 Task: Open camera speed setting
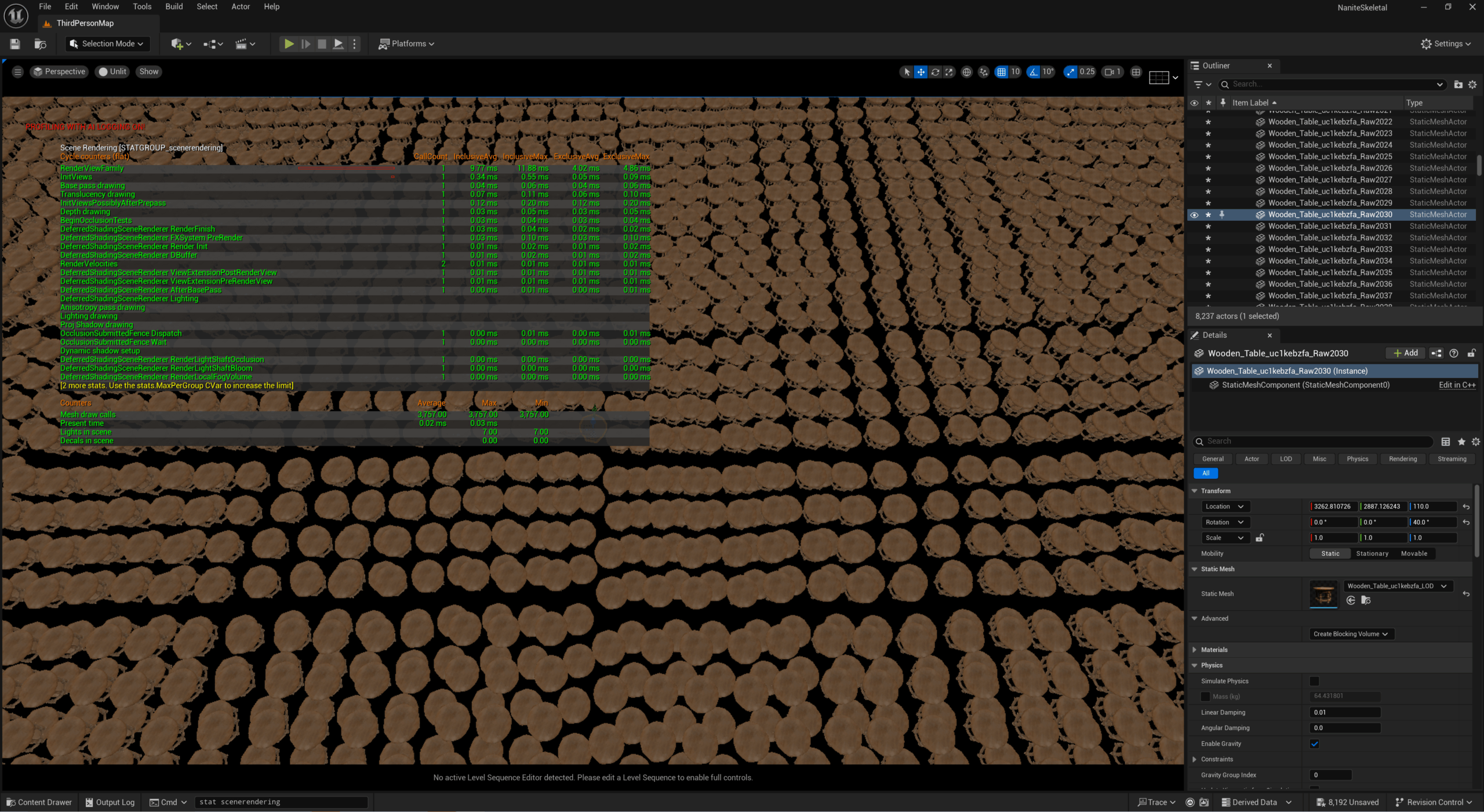tap(1112, 72)
